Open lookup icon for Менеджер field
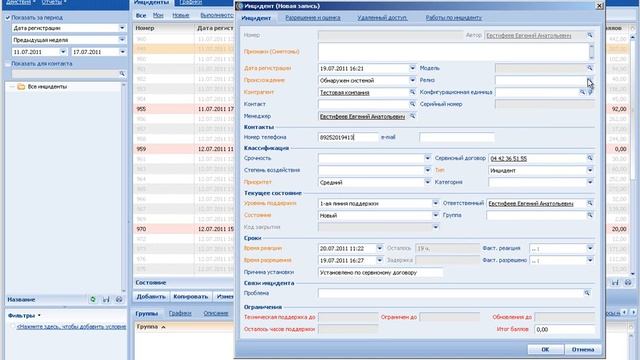The height and width of the screenshot is (360, 640). pyautogui.click(x=412, y=116)
